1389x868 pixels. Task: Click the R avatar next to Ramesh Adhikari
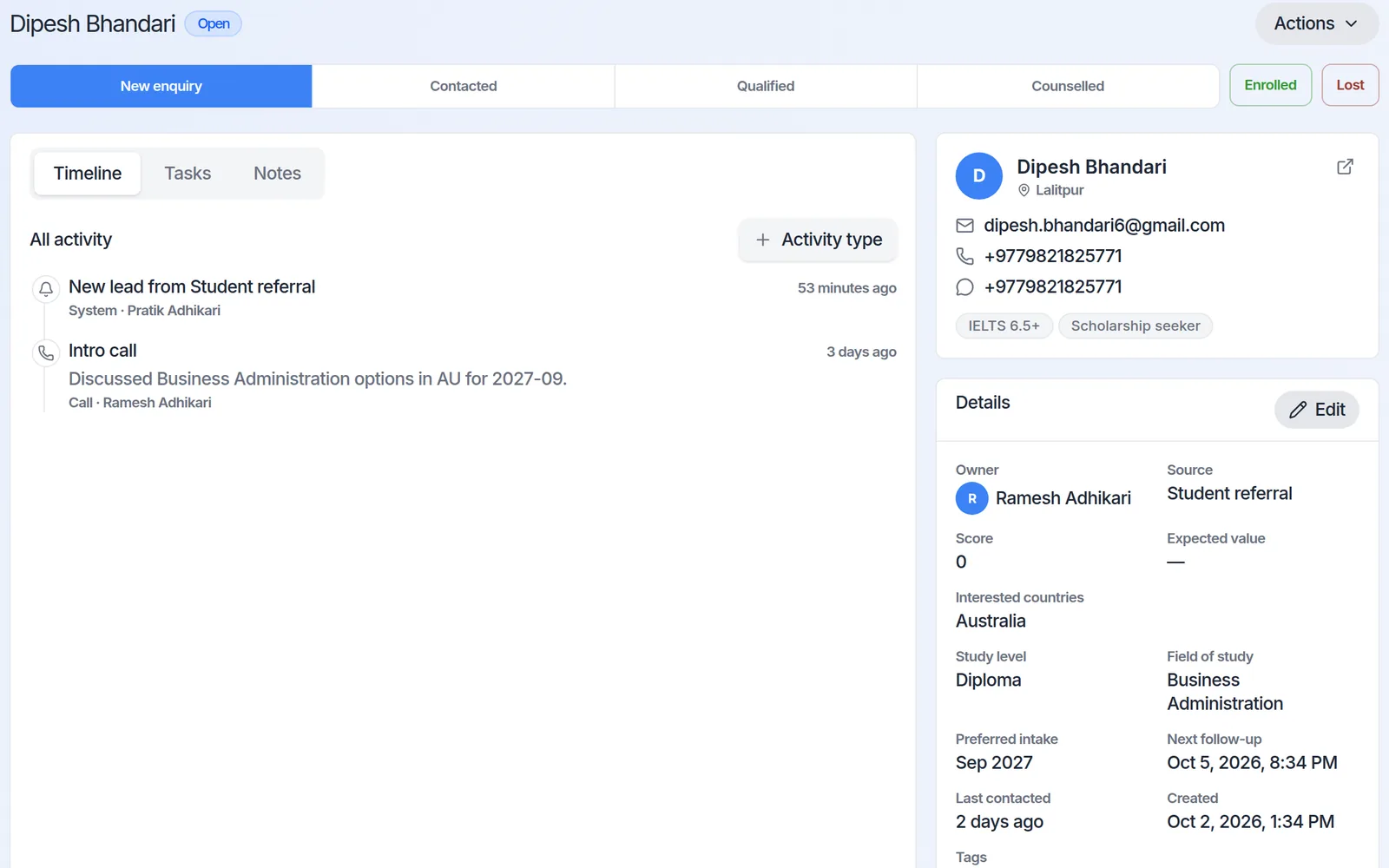click(972, 498)
